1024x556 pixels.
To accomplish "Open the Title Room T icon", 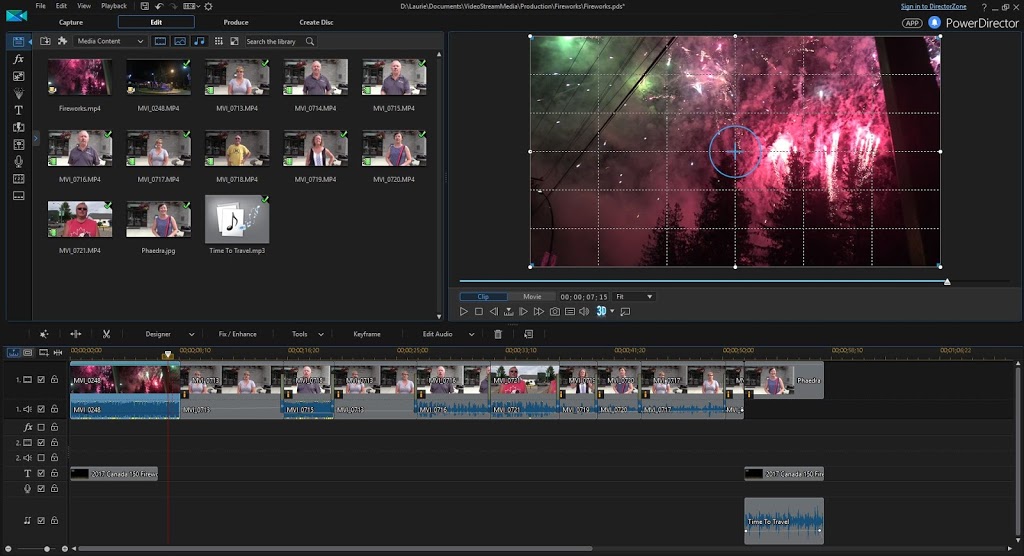I will point(18,110).
